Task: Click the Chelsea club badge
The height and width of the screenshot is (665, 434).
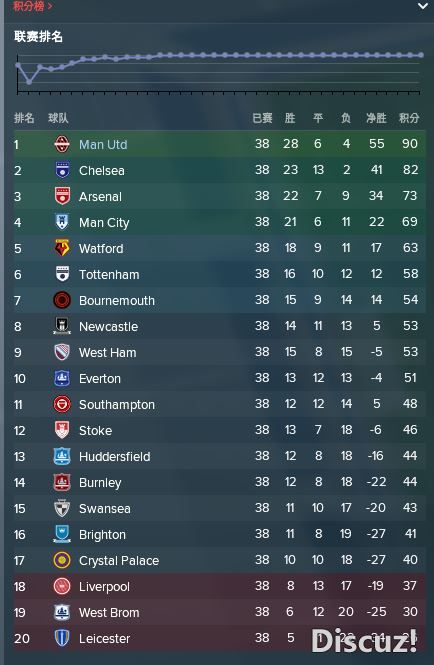Action: click(62, 170)
